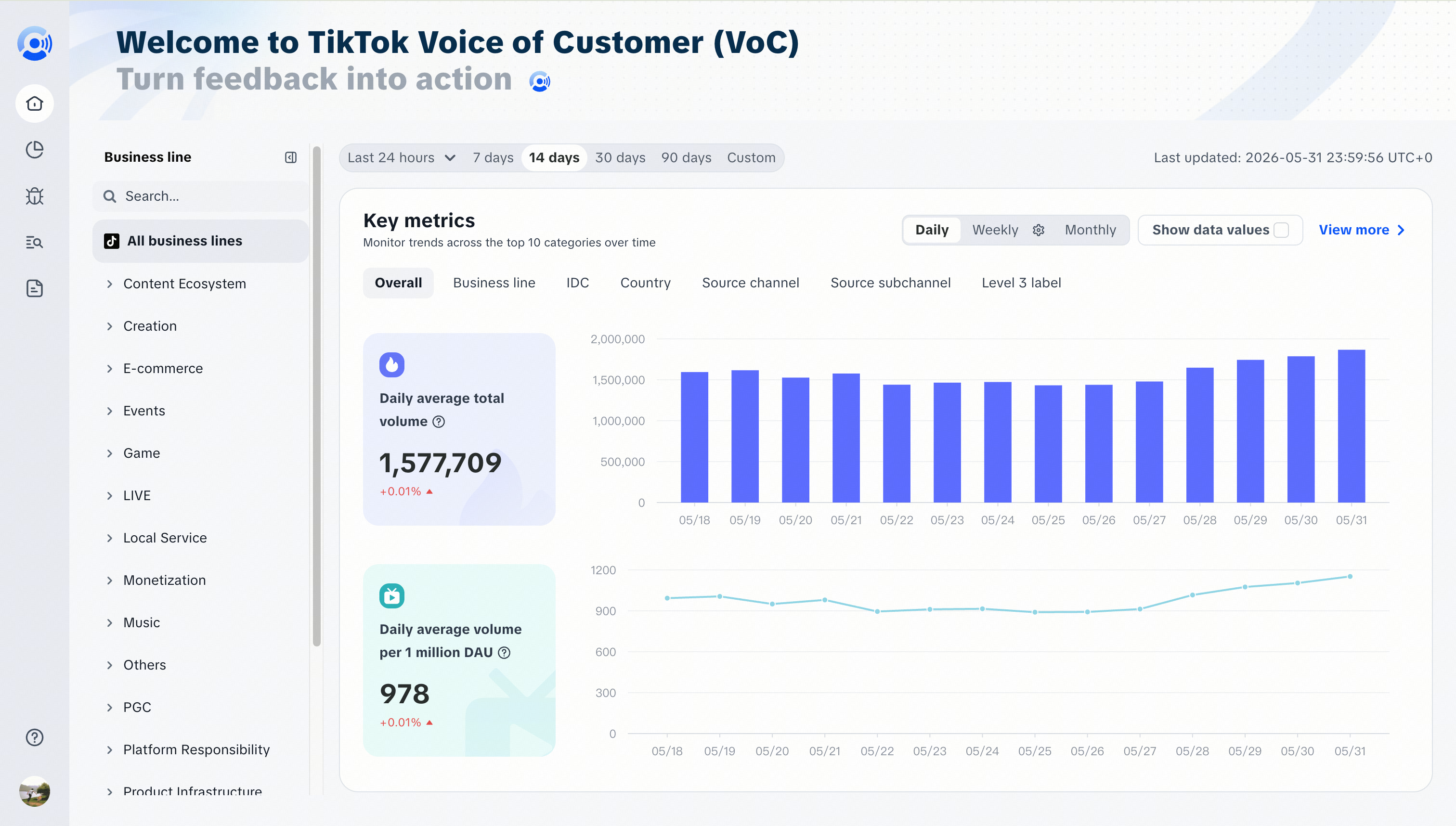1456x826 pixels.
Task: Select the Overall tab
Action: coord(398,283)
